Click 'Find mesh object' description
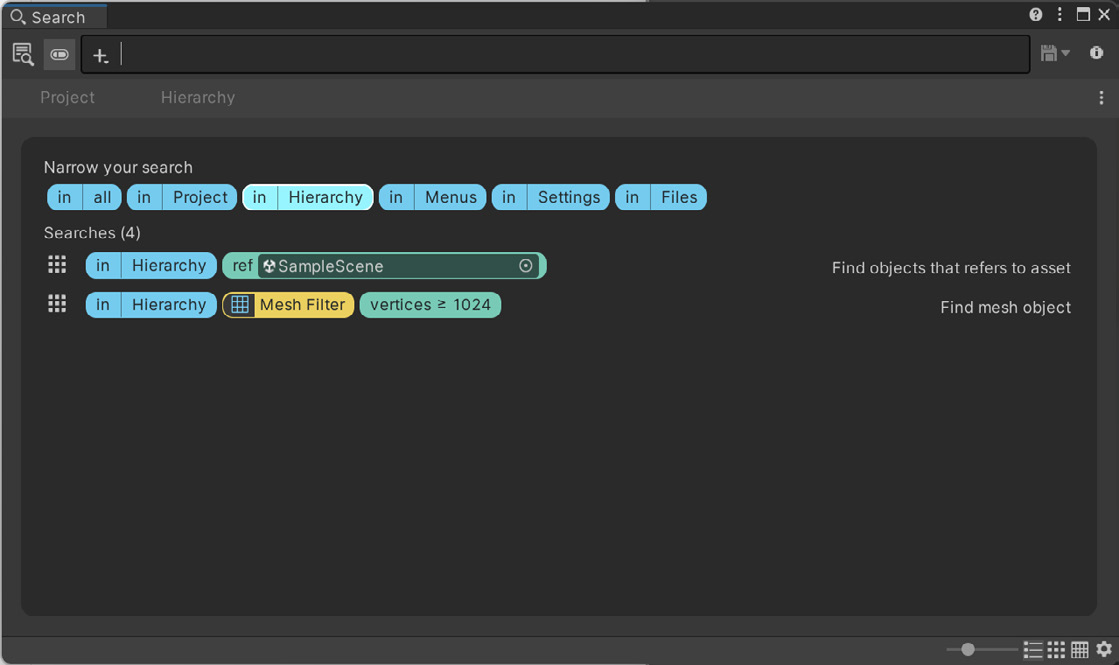 tap(1005, 308)
